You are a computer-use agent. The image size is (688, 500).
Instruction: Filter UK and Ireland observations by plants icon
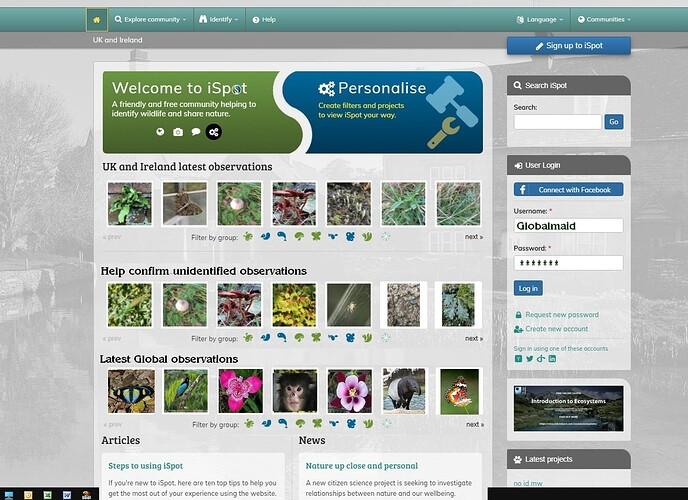tap(367, 236)
